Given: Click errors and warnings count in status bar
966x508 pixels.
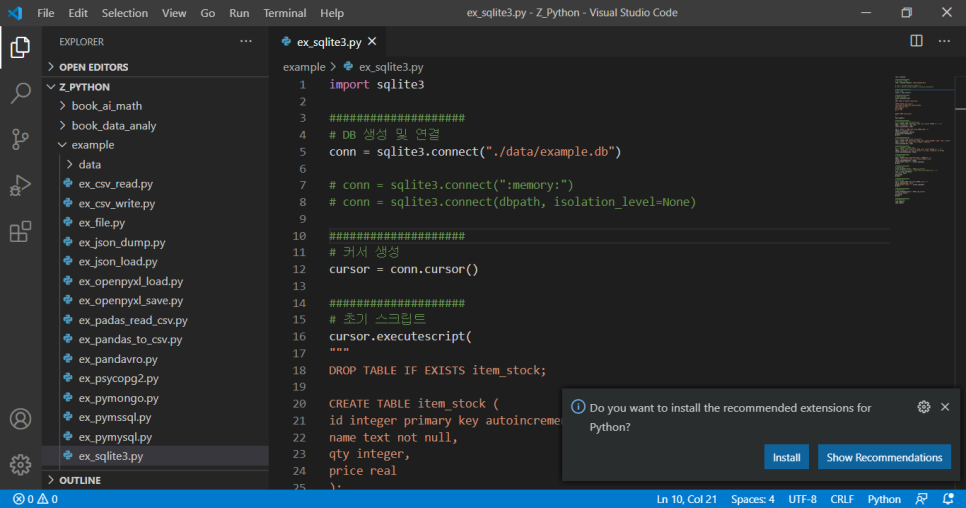Looking at the screenshot, I should click(35, 499).
